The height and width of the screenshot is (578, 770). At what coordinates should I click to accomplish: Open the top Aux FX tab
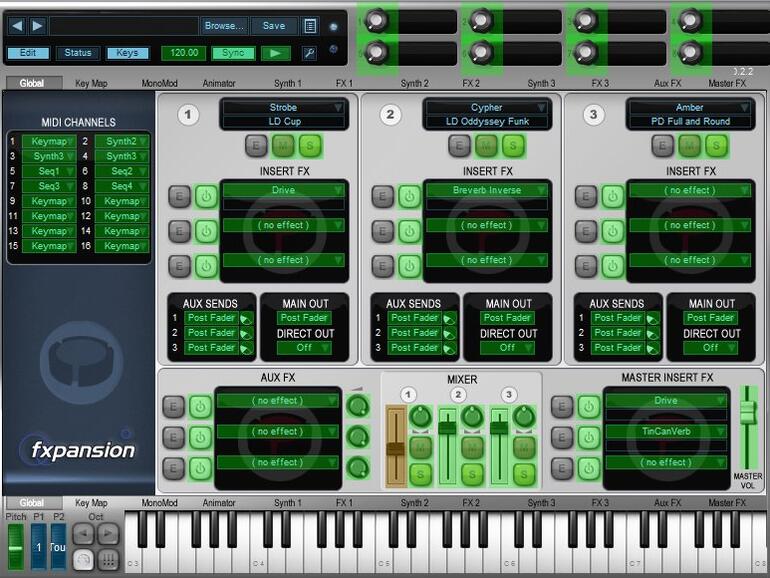(668, 83)
